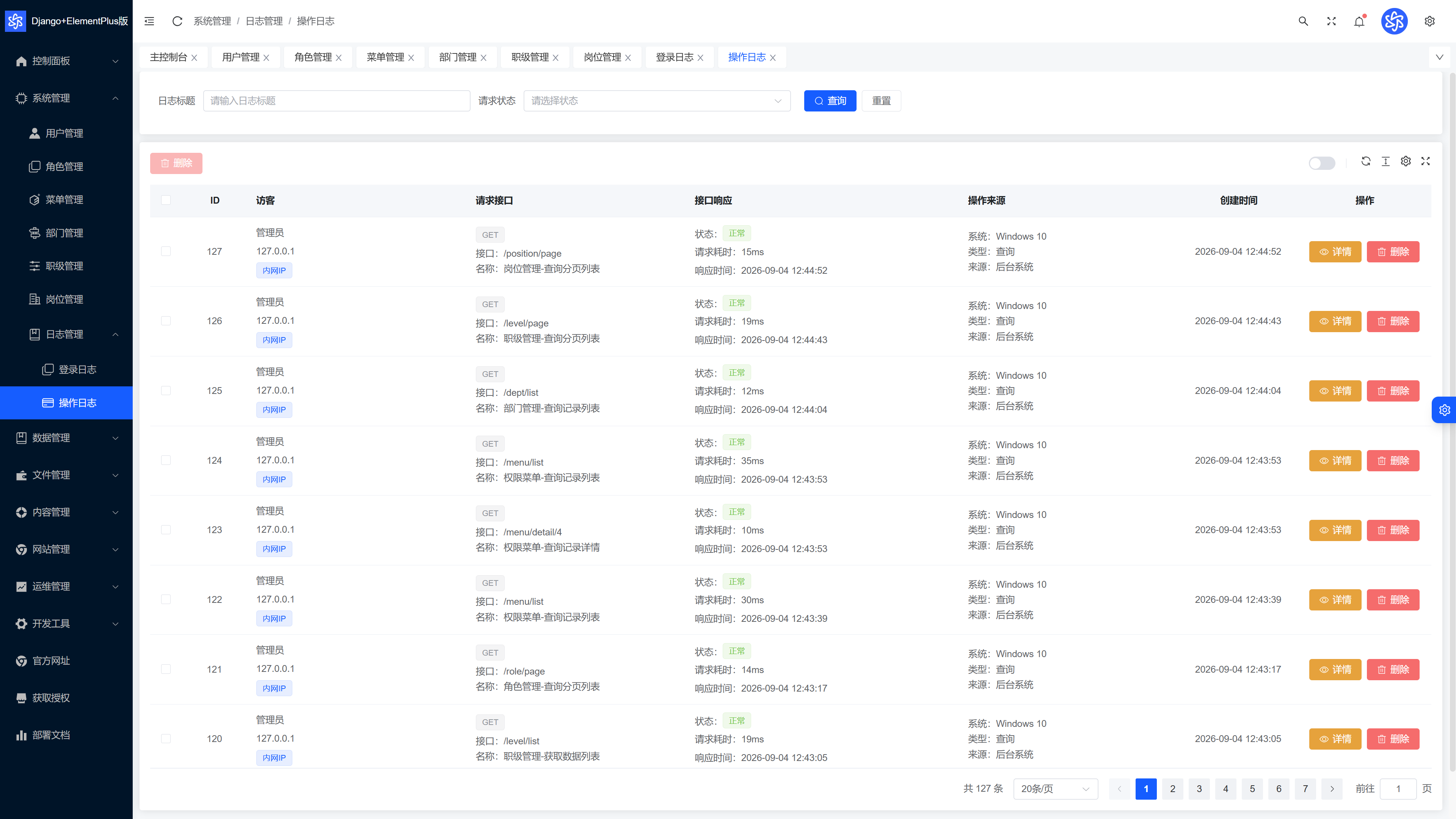The width and height of the screenshot is (1456, 819).
Task: Tick the select-all checkbox in table header
Action: pos(166,200)
